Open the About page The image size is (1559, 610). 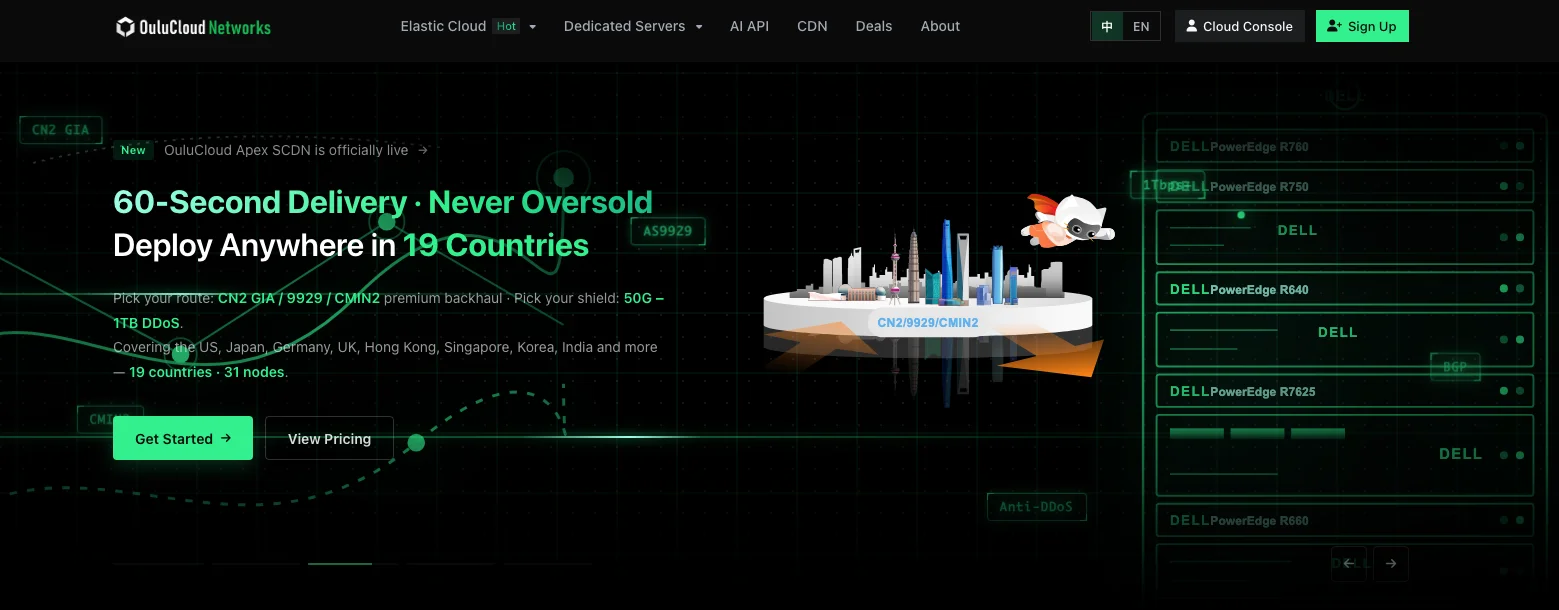(940, 26)
